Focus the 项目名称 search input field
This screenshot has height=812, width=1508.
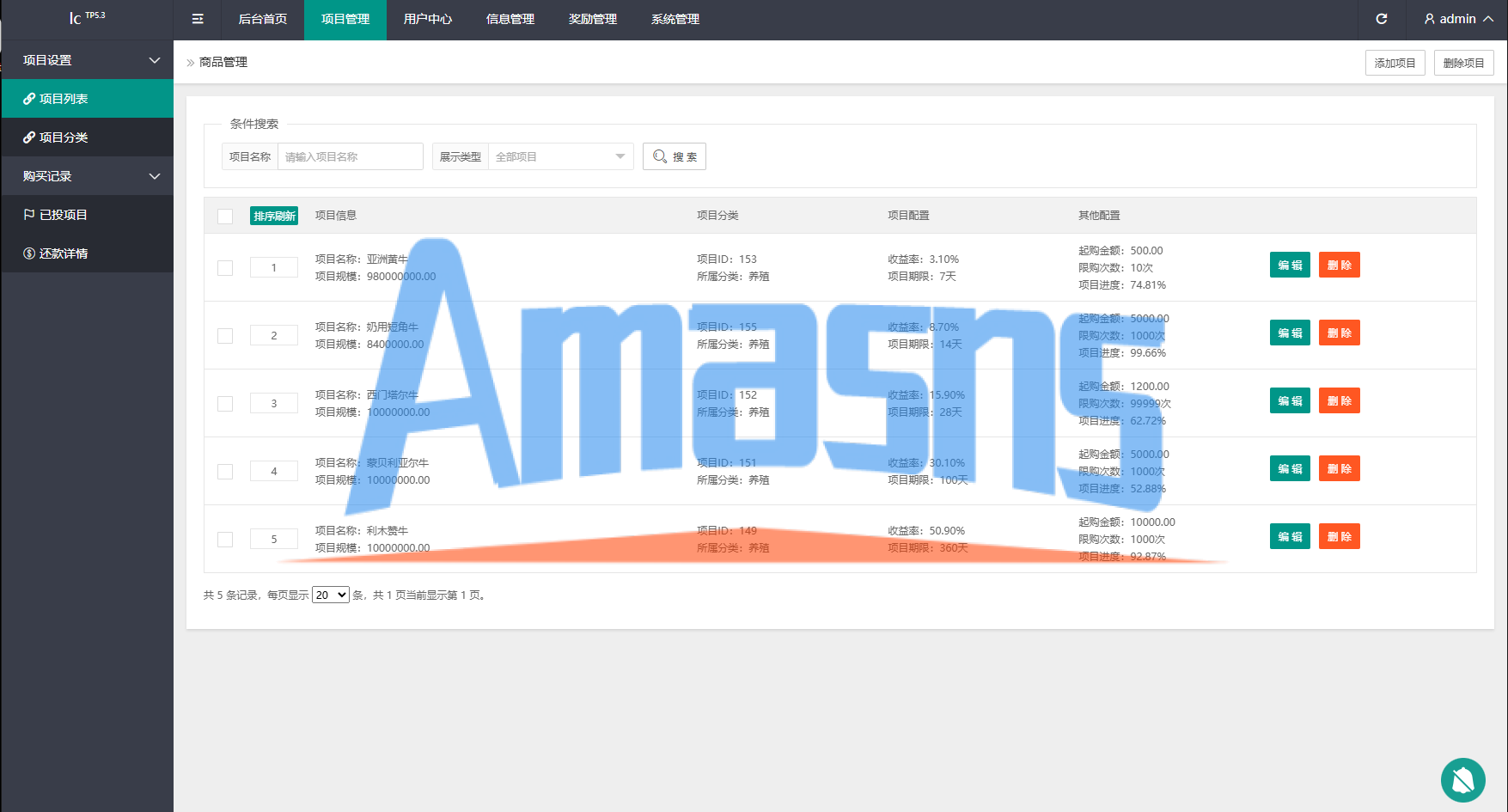pos(351,156)
